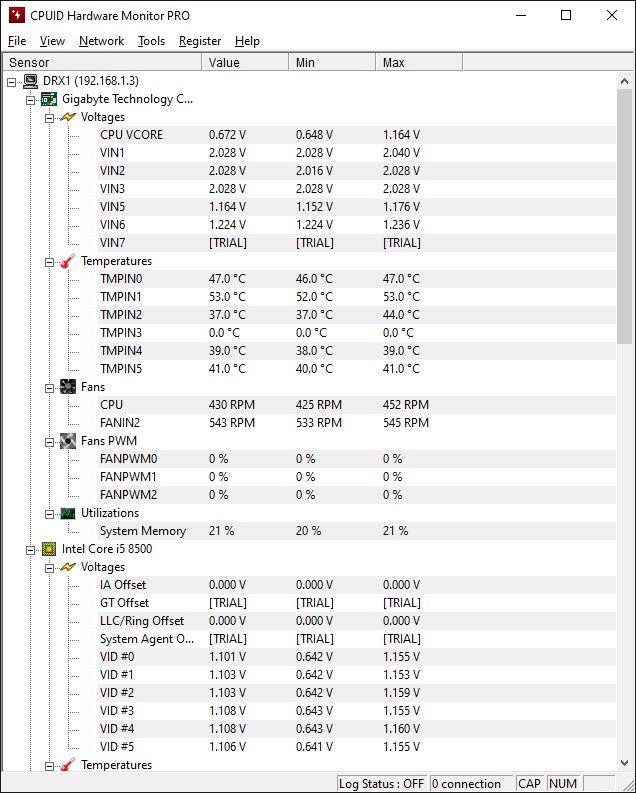The width and height of the screenshot is (636, 793).
Task: Click the Intel Voltages lightning icon
Action: point(68,567)
